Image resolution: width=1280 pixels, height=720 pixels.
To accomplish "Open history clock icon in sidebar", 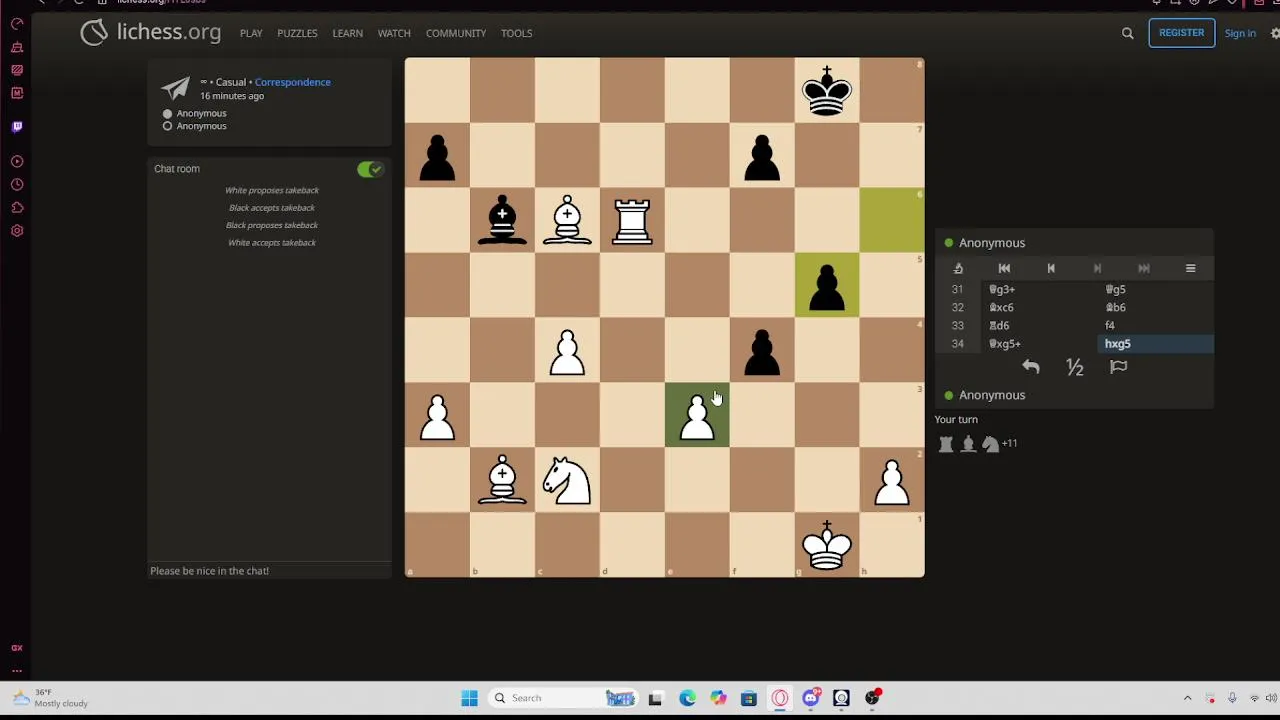I will [17, 184].
